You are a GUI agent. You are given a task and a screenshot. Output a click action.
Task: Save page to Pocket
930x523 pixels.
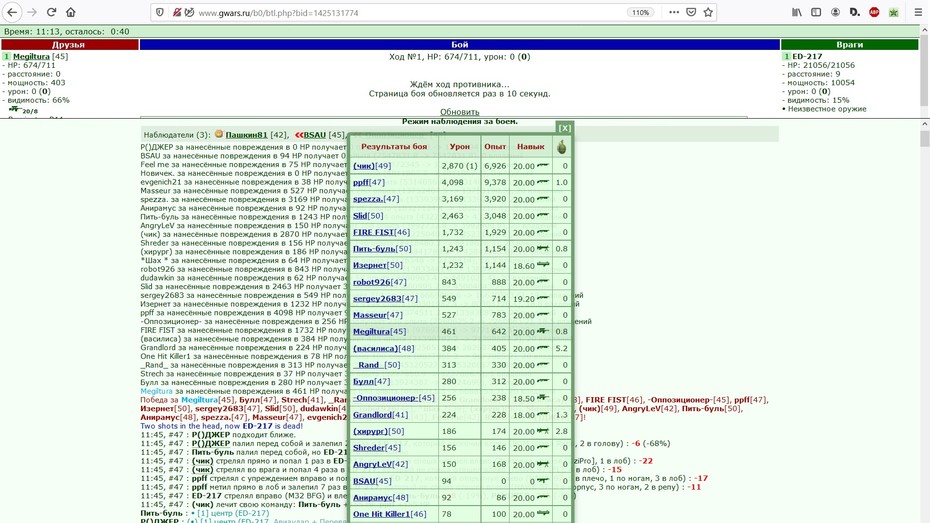click(x=691, y=12)
